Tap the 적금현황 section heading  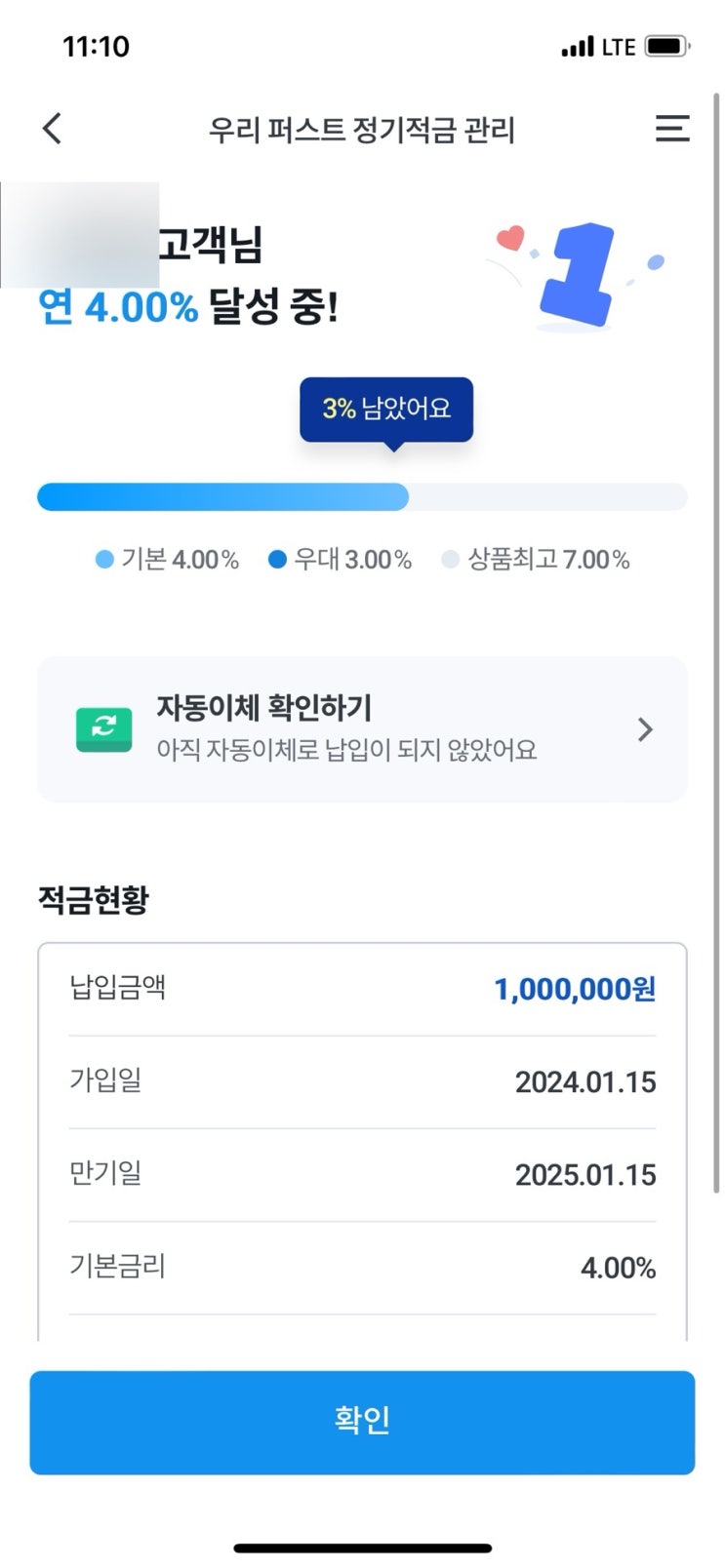click(94, 899)
